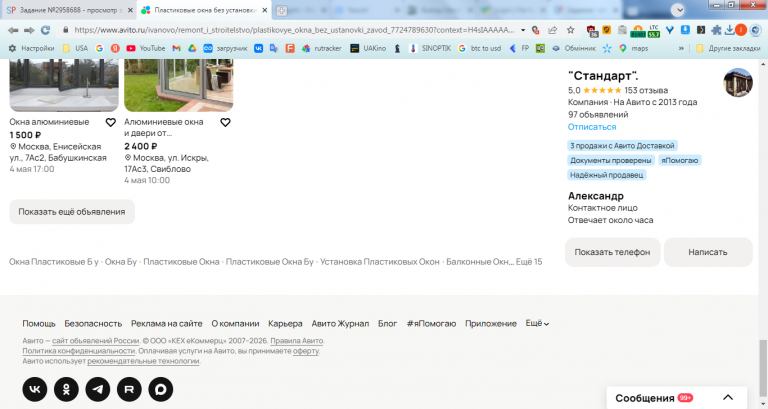Open the 153 отзыва reviews link
Image resolution: width=768 pixels, height=409 pixels.
(646, 90)
